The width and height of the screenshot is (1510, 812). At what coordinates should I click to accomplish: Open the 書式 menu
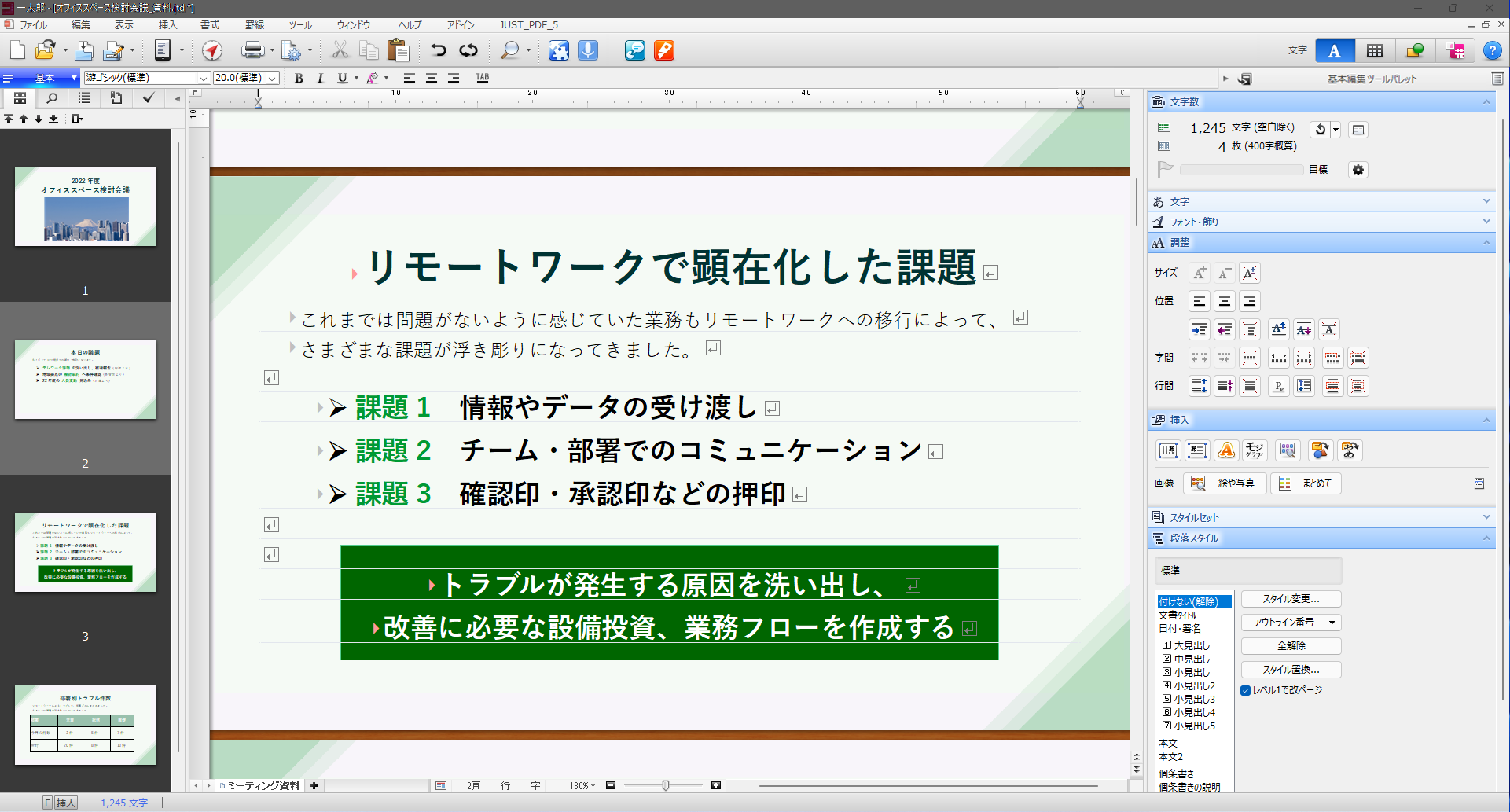(210, 25)
